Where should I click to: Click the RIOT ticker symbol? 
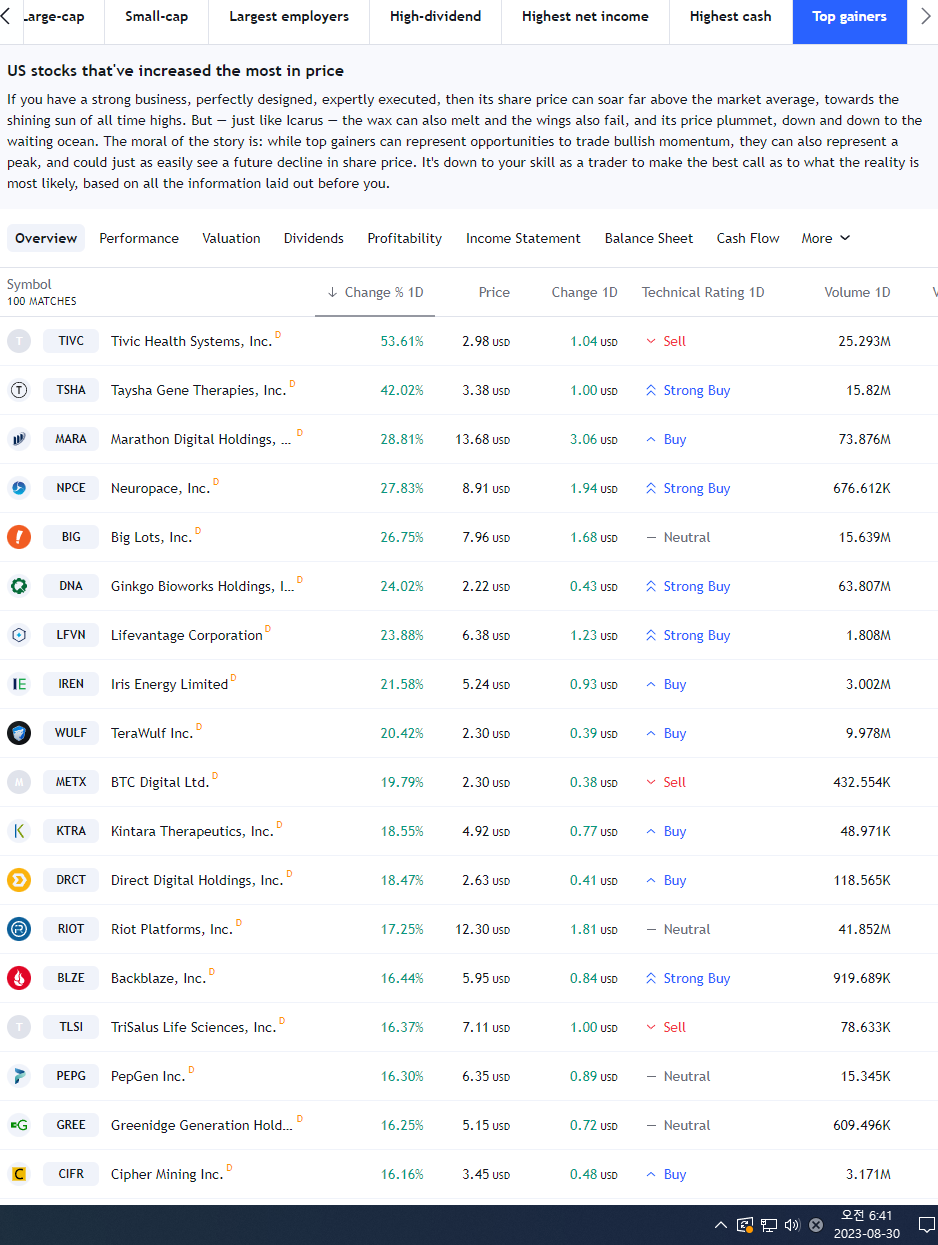[x=71, y=929]
